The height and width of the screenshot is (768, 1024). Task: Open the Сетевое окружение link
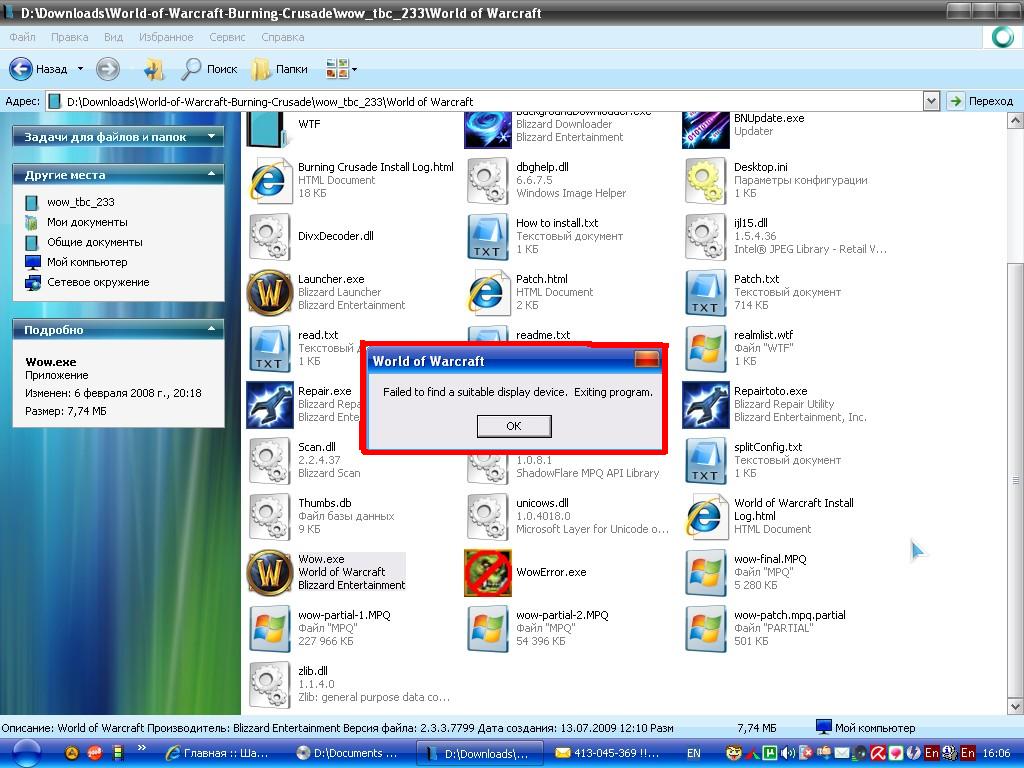[98, 282]
